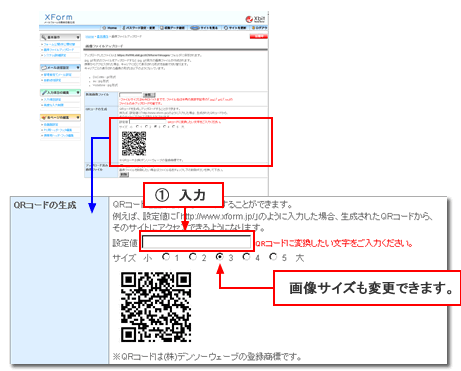Click the ※QRコードは(株)デンソーウェーブ trademark note
The height and width of the screenshot is (371, 461).
[x=207, y=357]
